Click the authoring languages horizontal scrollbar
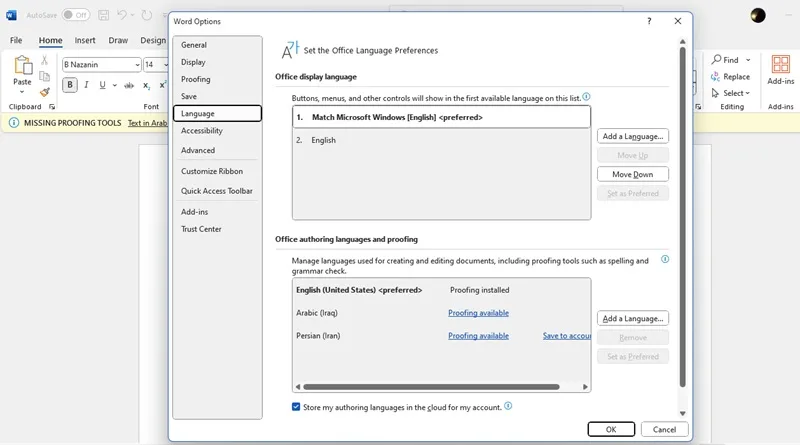This screenshot has width=800, height=445. click(x=432, y=387)
